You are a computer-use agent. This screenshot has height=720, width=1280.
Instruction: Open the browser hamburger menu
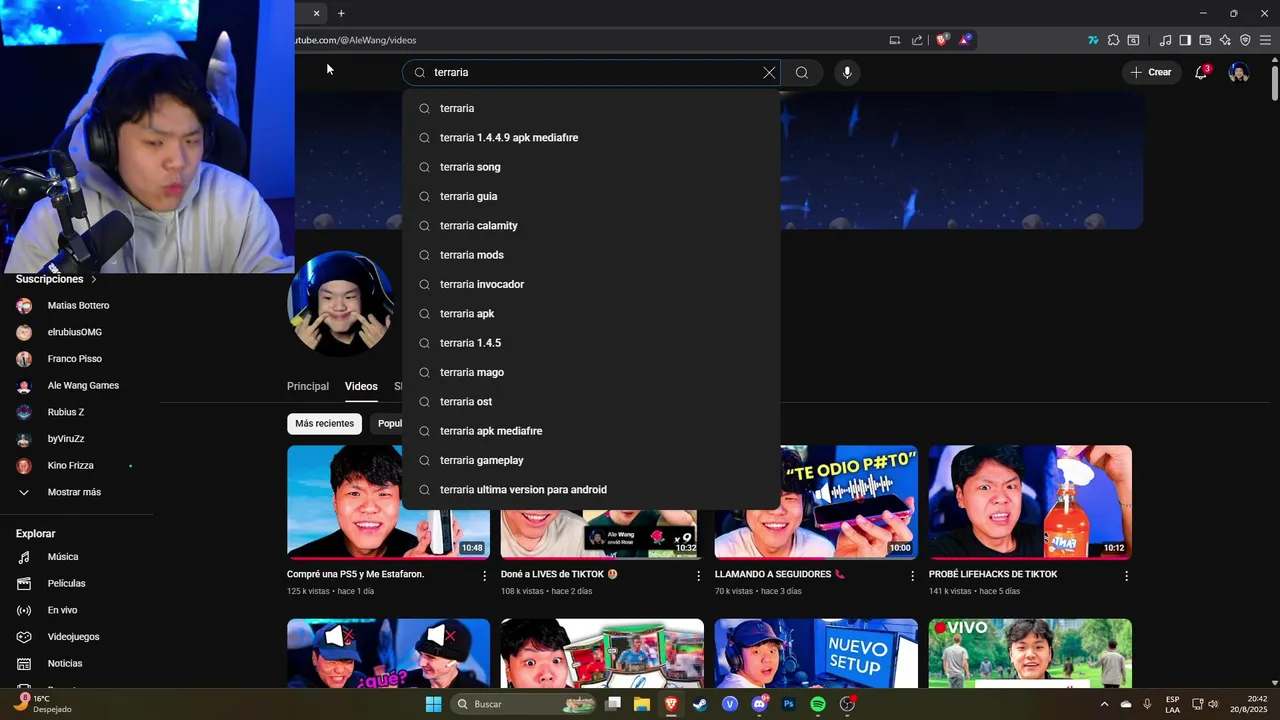coord(1265,40)
